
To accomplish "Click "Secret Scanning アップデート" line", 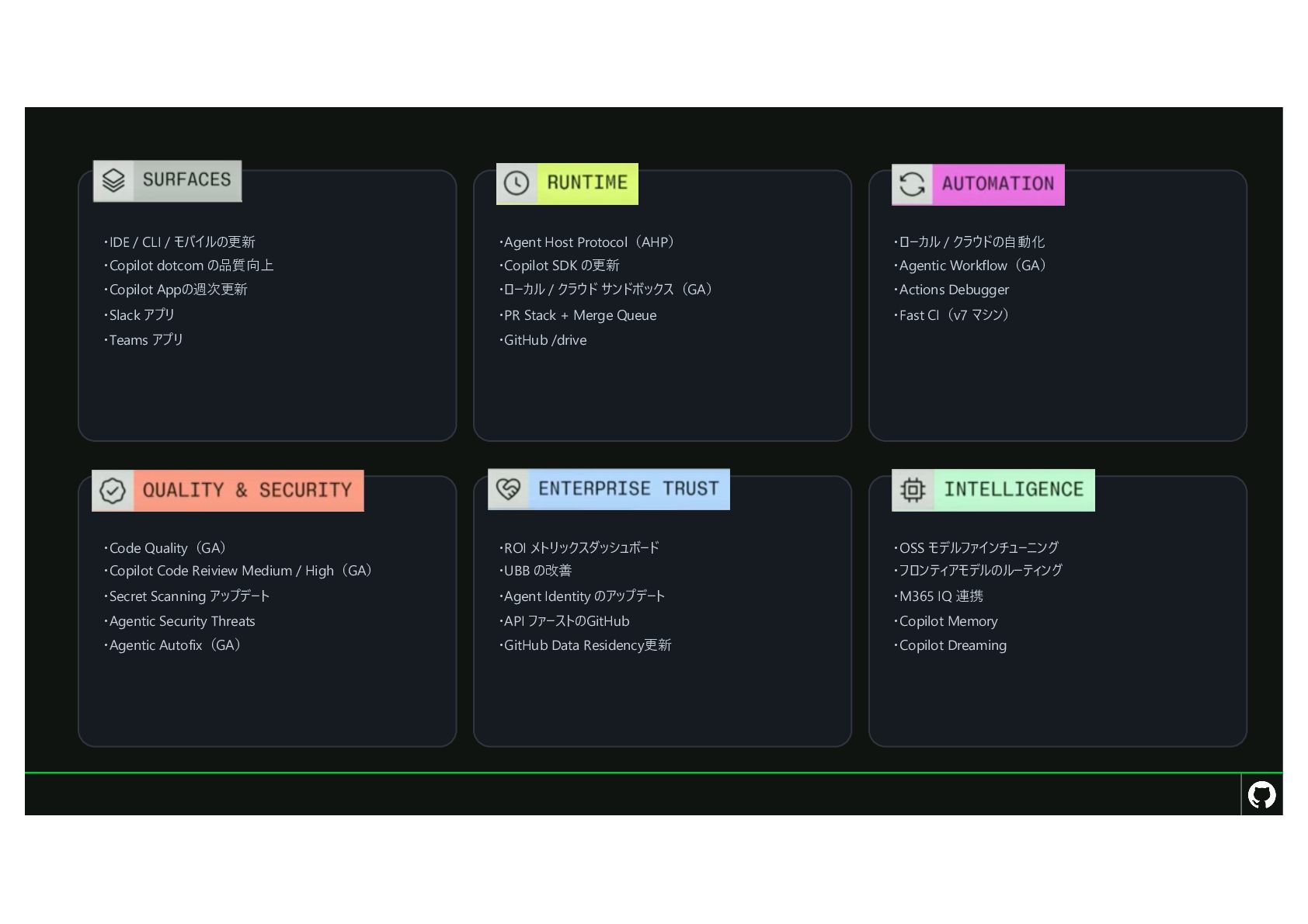I will coord(187,596).
